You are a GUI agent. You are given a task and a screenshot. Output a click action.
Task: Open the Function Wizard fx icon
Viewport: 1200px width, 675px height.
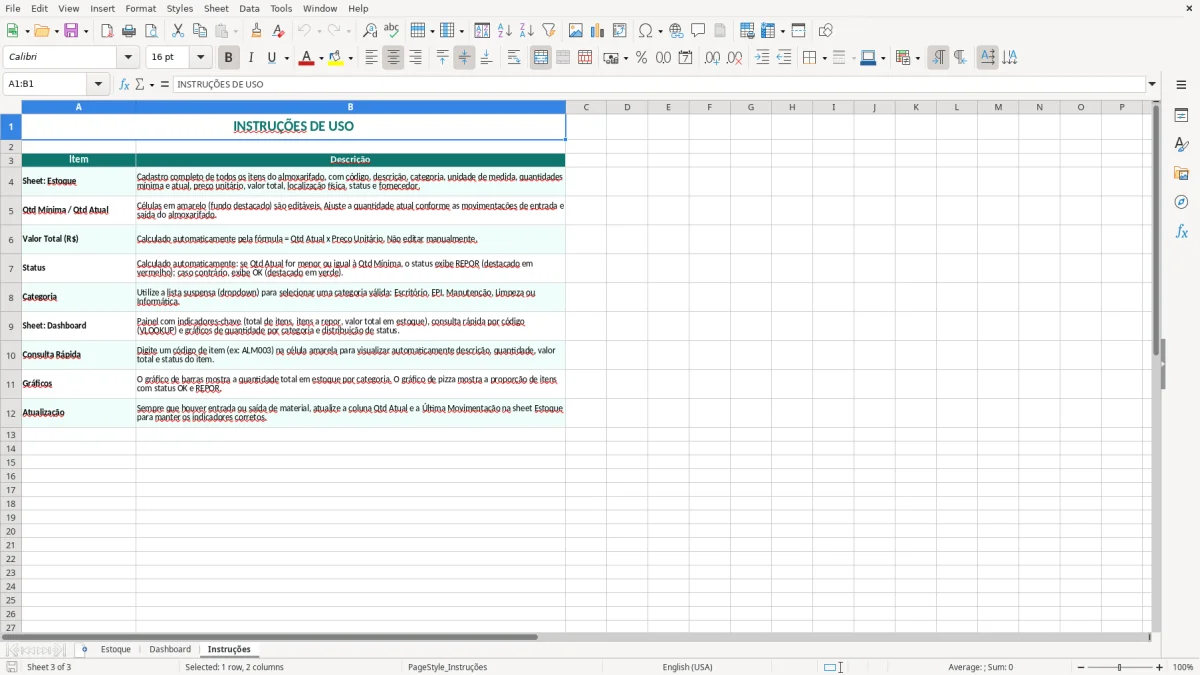pos(125,85)
